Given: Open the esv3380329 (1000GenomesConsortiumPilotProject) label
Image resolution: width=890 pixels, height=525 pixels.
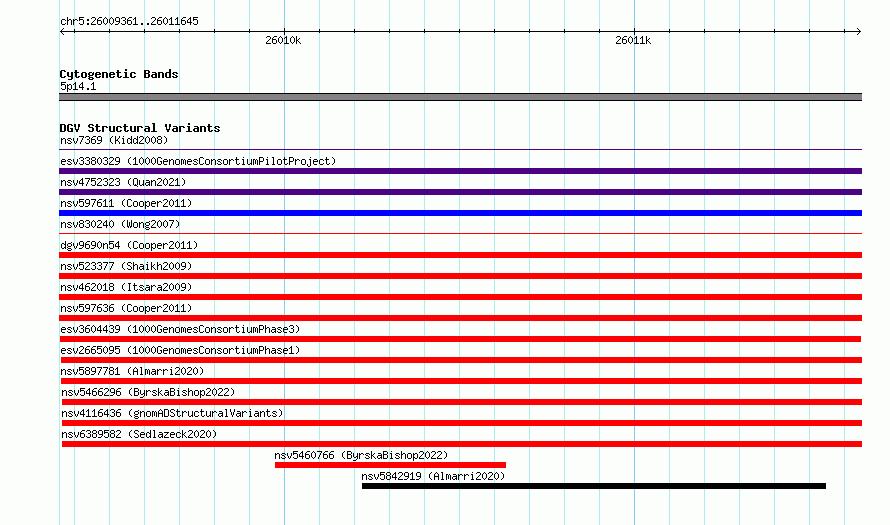Looking at the screenshot, I should click(x=198, y=161).
